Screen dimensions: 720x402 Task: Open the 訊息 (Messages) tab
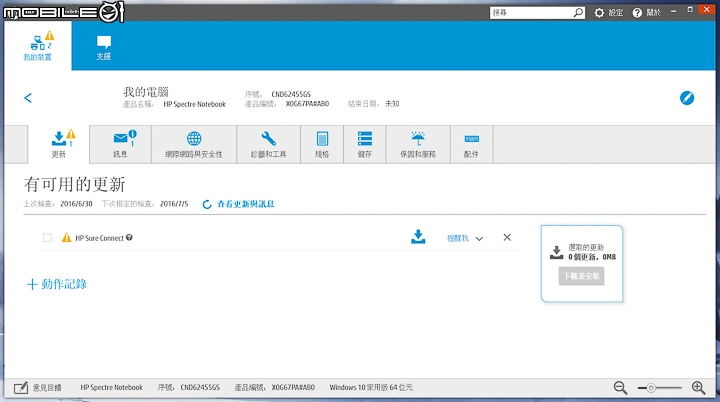(120, 144)
